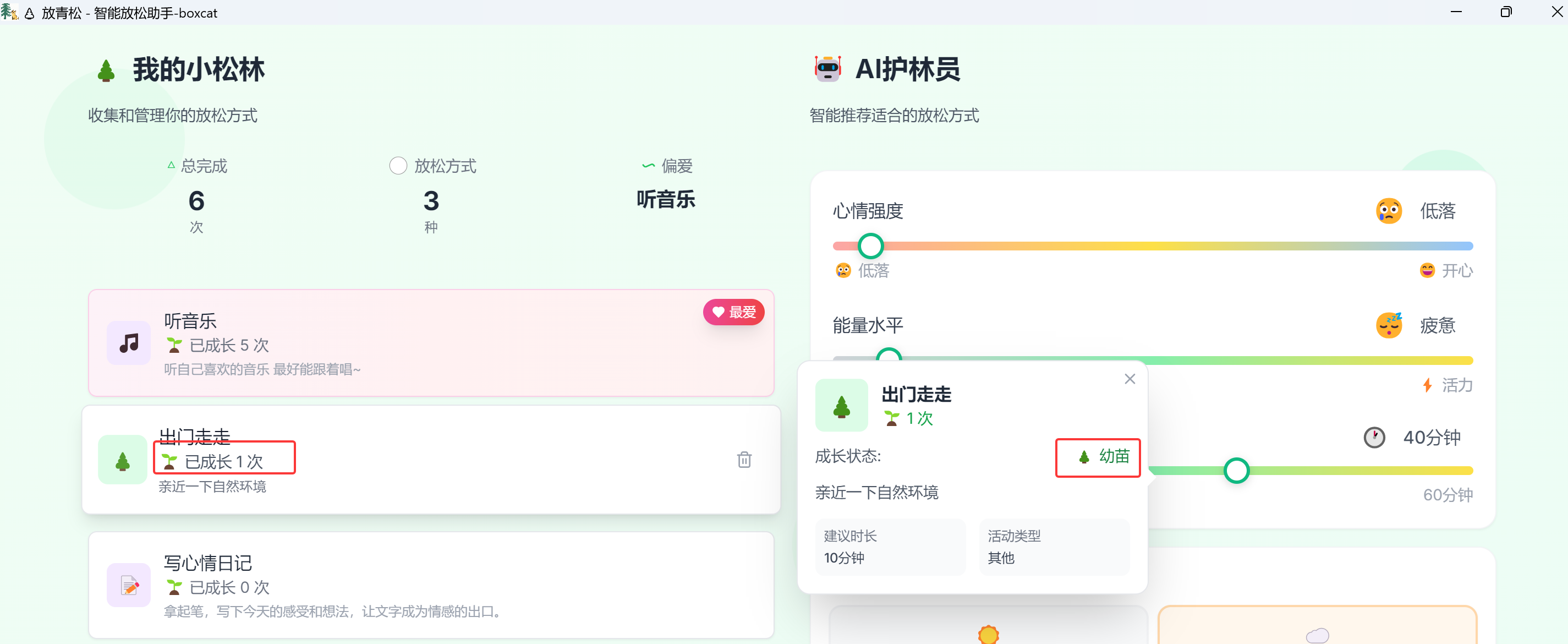1568x644 pixels.
Task: Click 亲近一下自然环境 description in popup
Action: 876,493
